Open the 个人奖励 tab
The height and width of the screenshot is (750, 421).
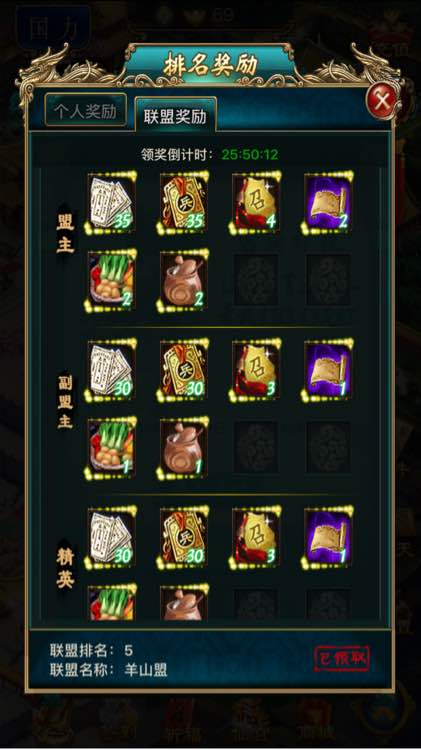point(86,110)
